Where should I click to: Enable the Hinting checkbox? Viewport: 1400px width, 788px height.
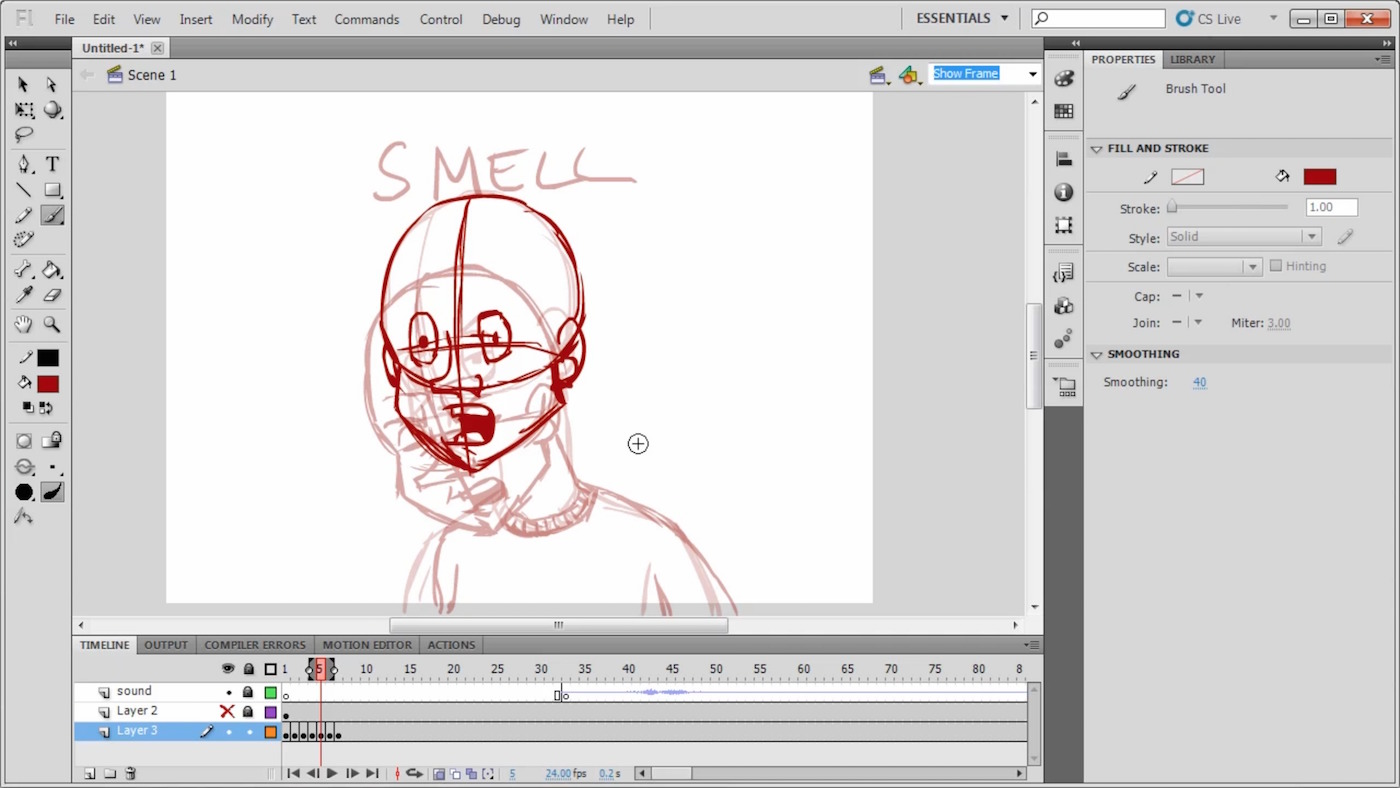[x=1276, y=266]
